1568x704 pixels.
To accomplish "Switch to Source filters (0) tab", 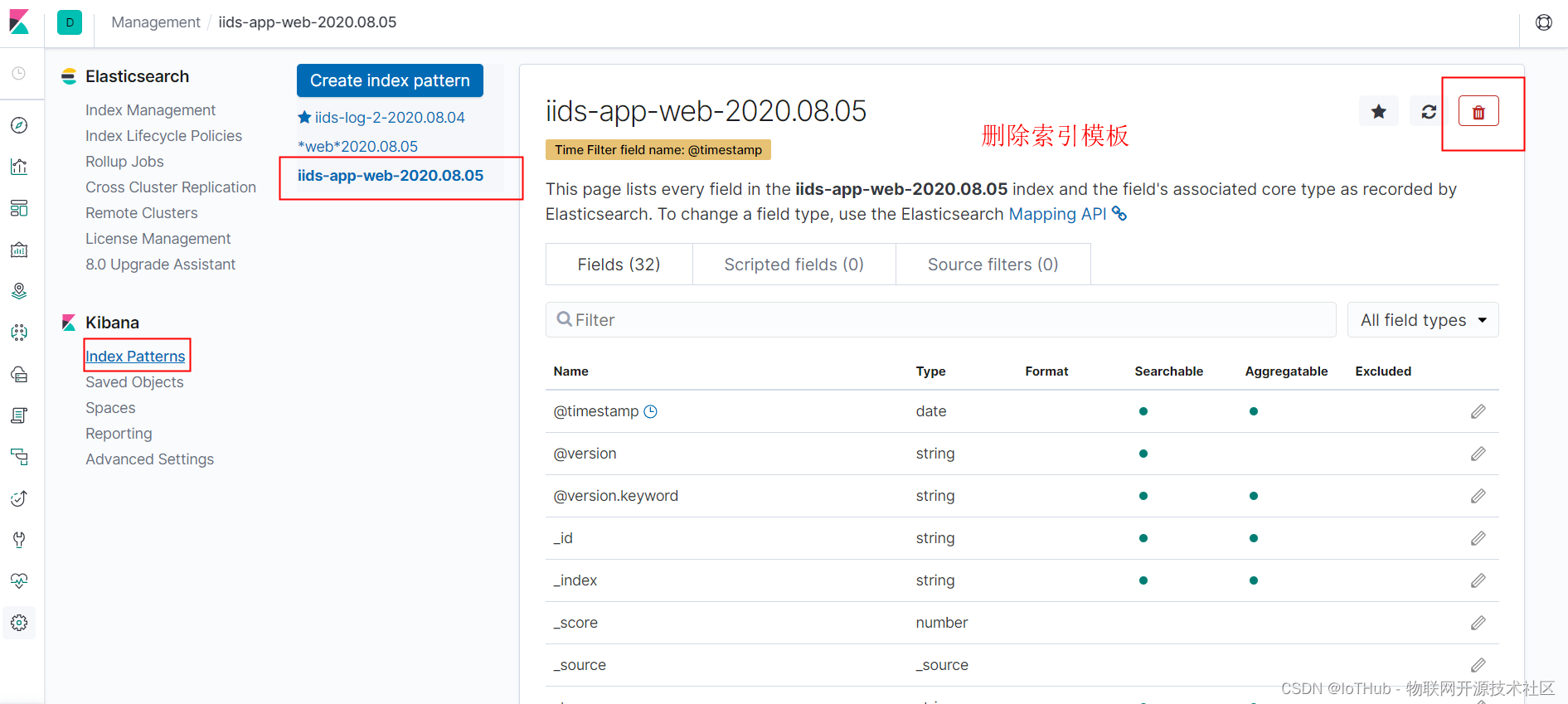I will (x=993, y=265).
